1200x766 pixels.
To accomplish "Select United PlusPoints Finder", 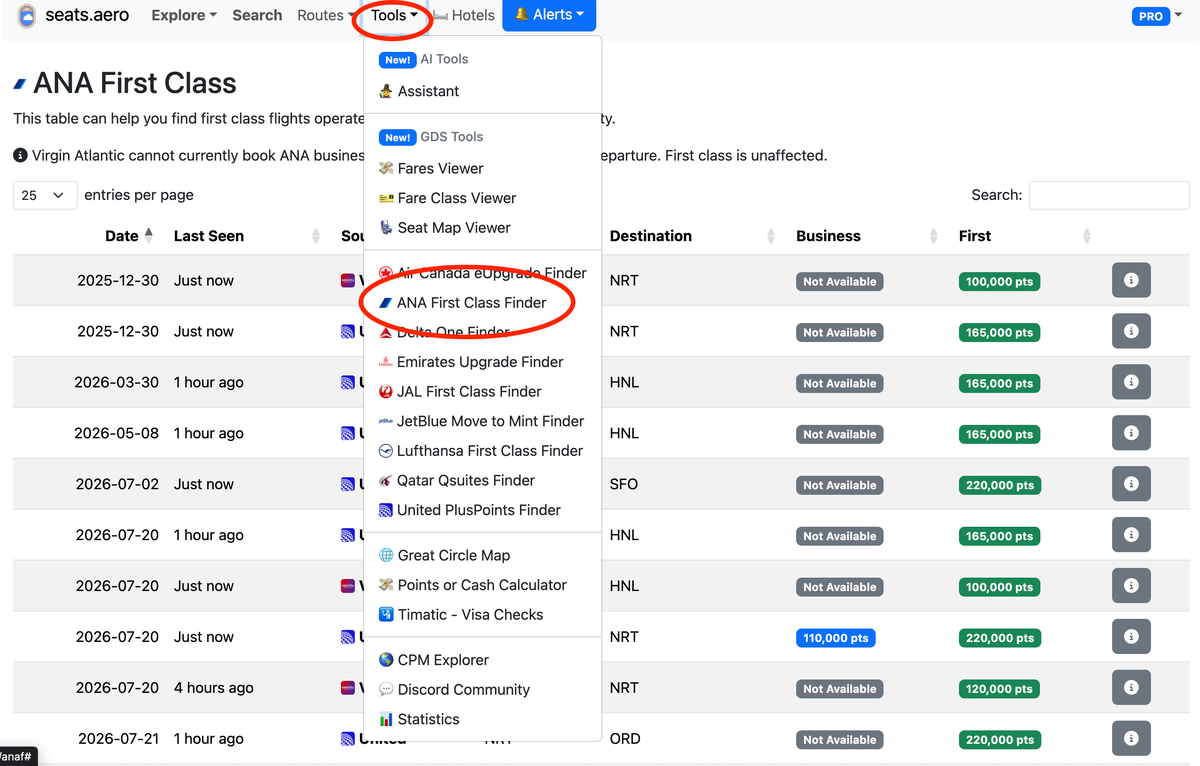I will pyautogui.click(x=470, y=510).
